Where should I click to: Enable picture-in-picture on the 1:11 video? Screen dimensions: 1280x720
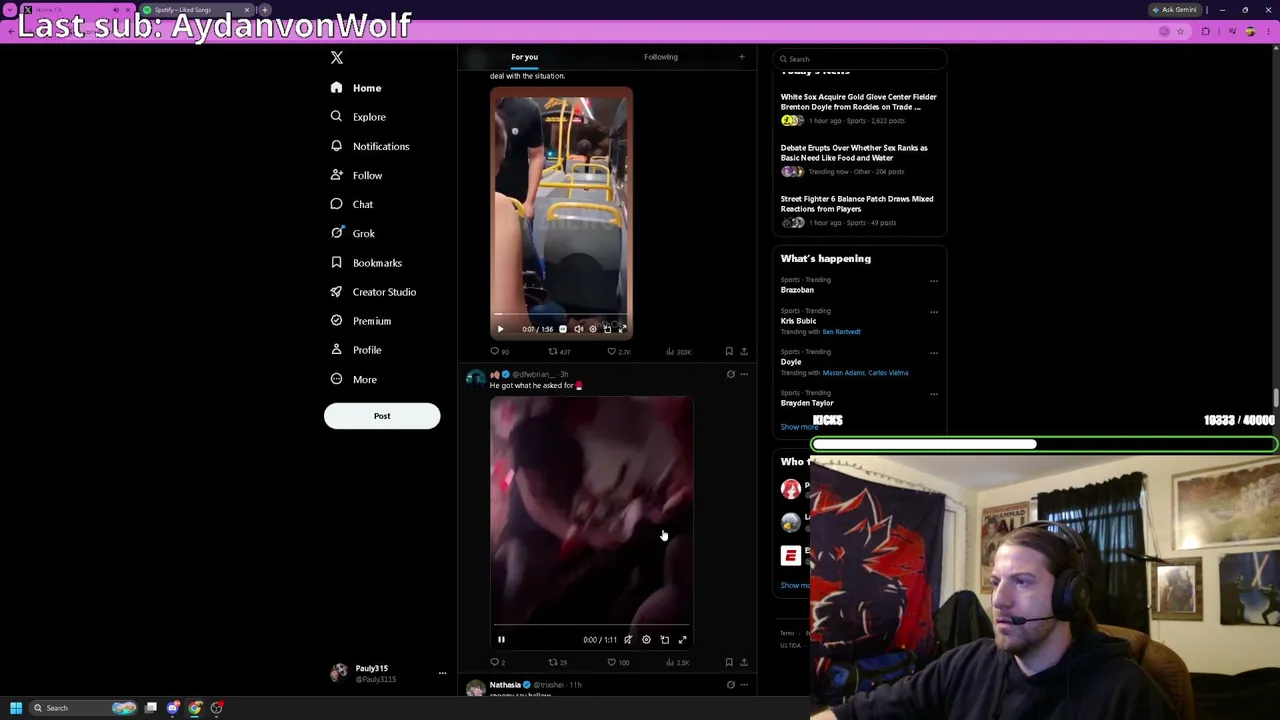[664, 640]
